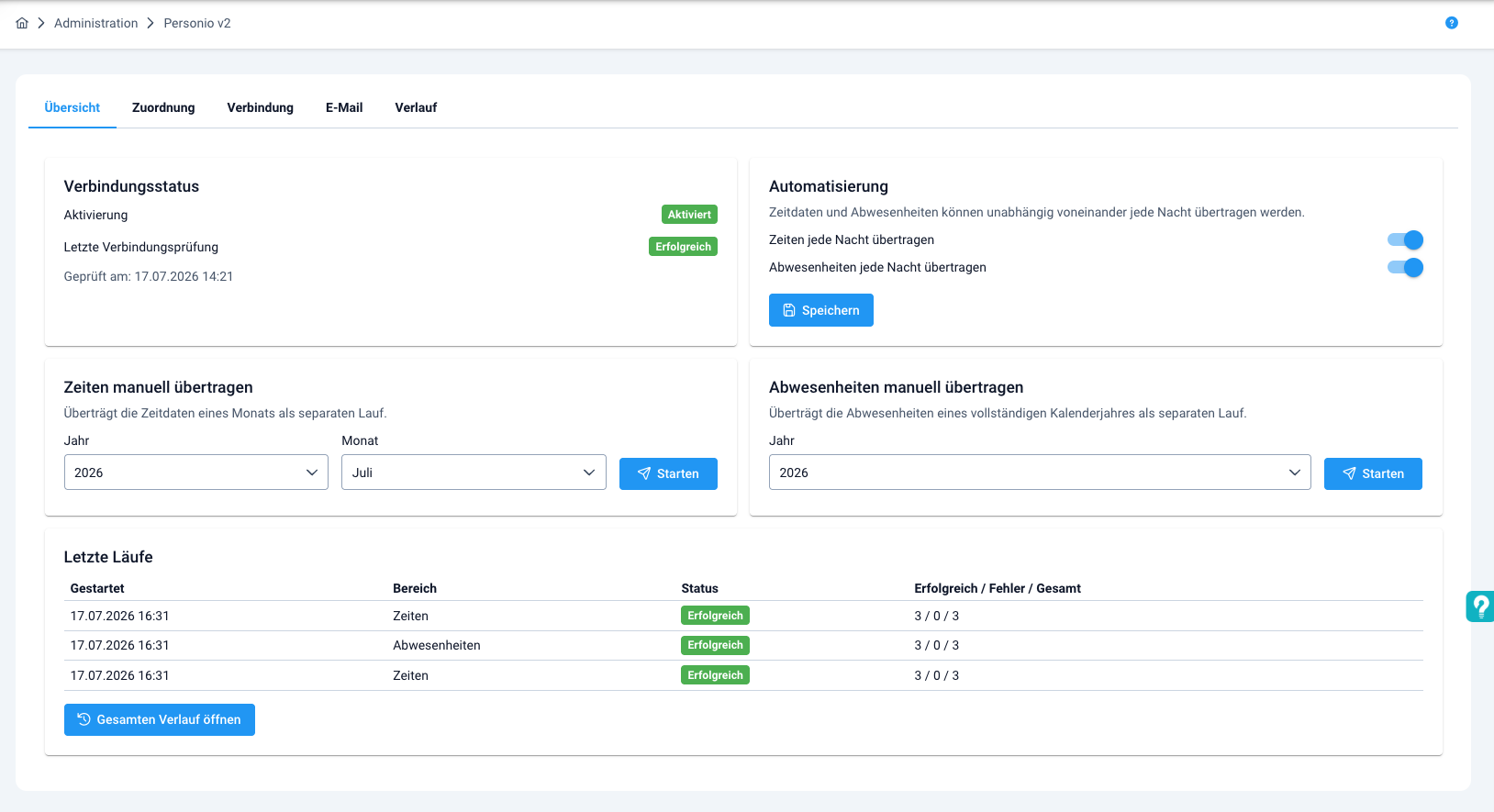Click the Aktivierung label
Viewport: 1494px width, 812px height.
tap(95, 215)
